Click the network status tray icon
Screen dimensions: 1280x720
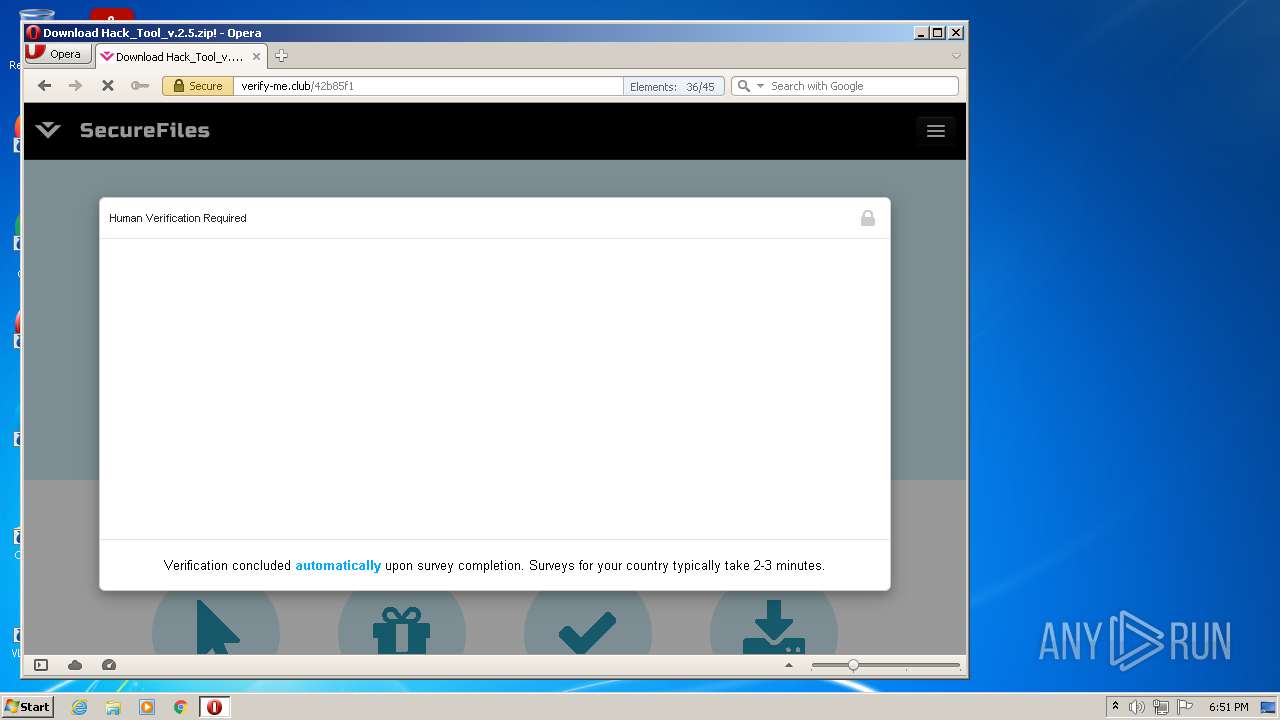[1161, 707]
